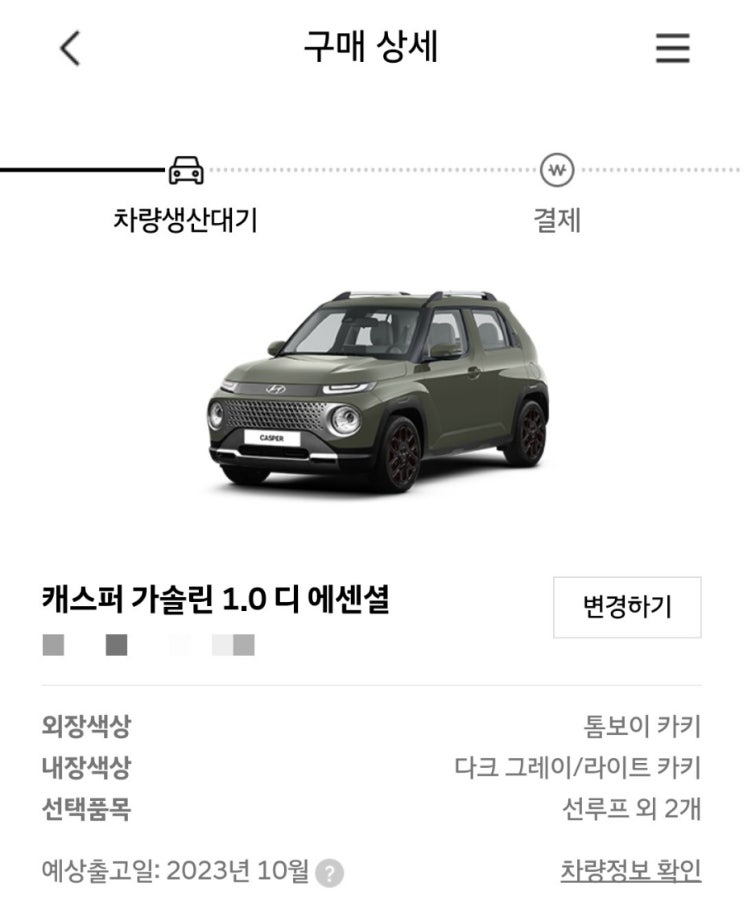Viewport: 743px width, 924px height.
Task: Click the 톰보이 카키 exterior color value
Action: (642, 726)
